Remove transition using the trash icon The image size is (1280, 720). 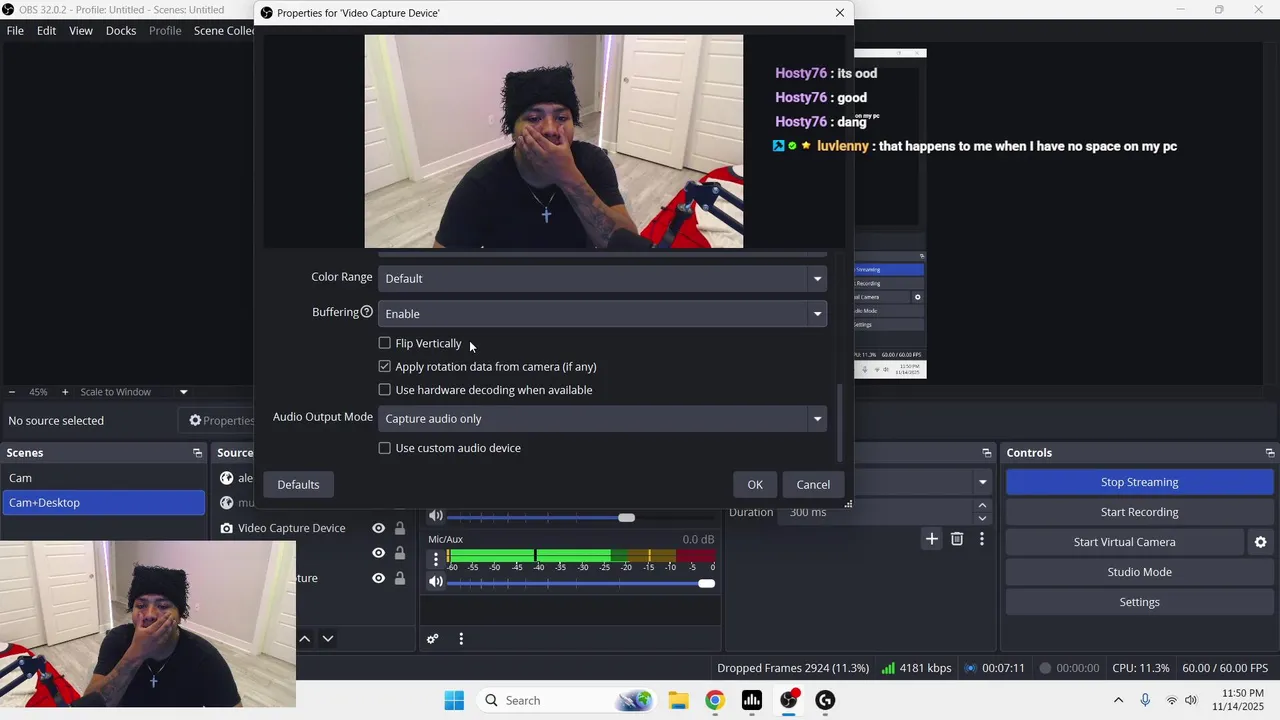(957, 539)
